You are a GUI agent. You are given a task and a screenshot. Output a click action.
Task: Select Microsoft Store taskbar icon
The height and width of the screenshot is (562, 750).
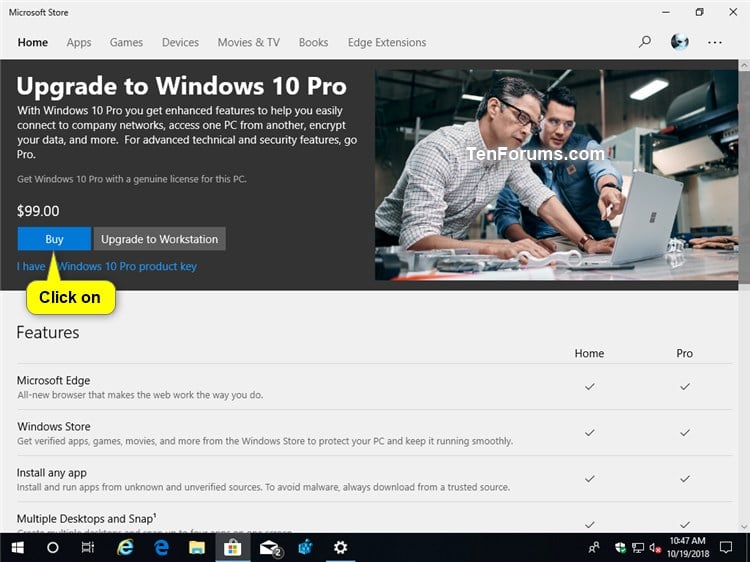[x=232, y=547]
